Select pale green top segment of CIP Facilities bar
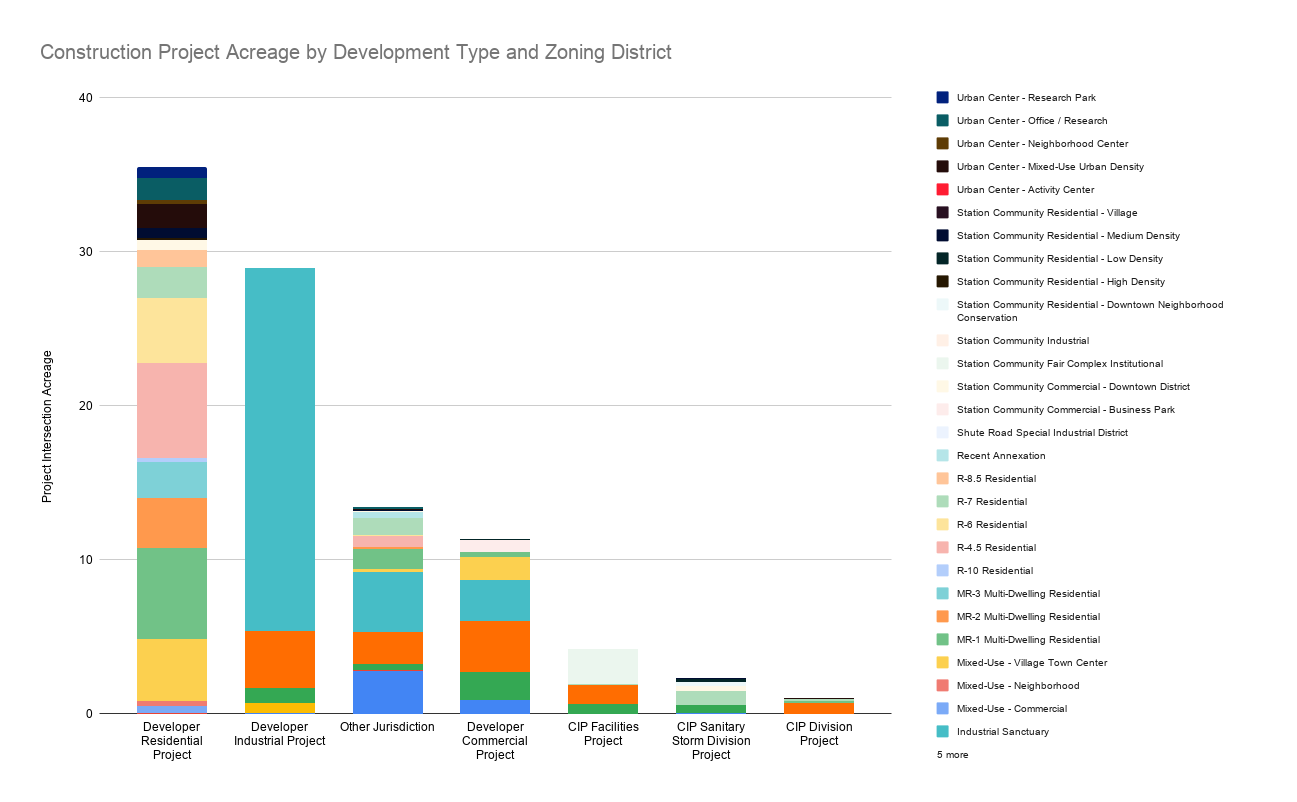The image size is (1297, 802). (603, 667)
